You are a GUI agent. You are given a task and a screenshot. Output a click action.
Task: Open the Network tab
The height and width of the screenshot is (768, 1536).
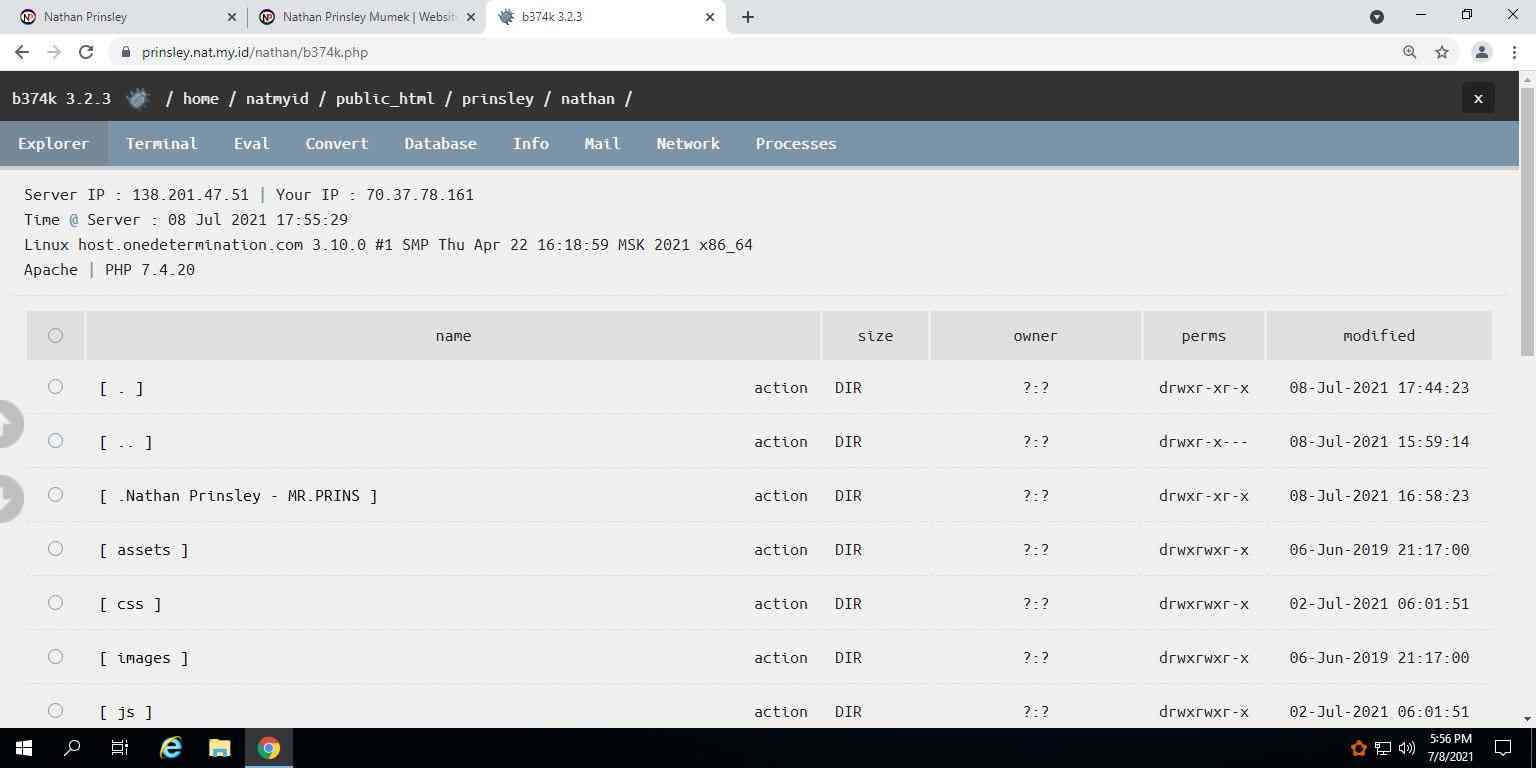(x=688, y=143)
